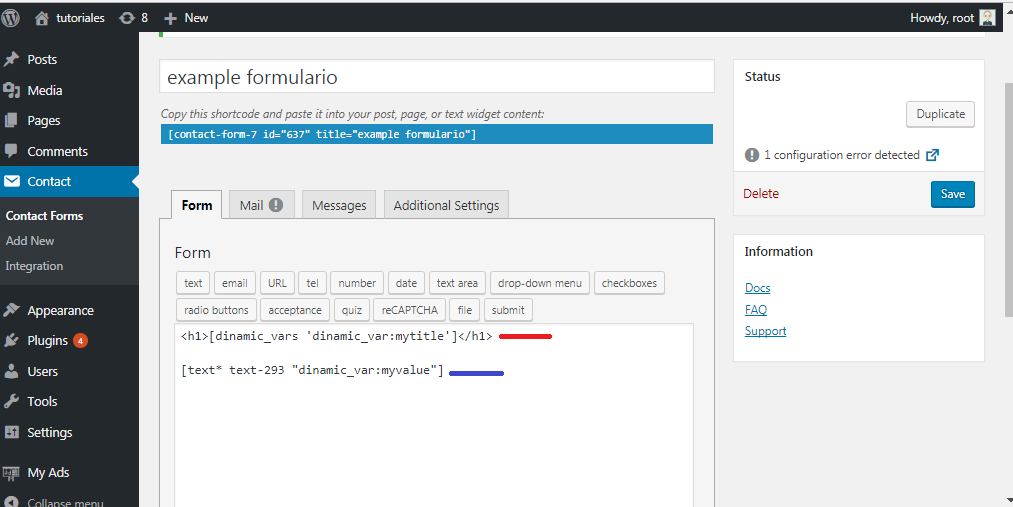Insert a checkboxes tag

[629, 283]
